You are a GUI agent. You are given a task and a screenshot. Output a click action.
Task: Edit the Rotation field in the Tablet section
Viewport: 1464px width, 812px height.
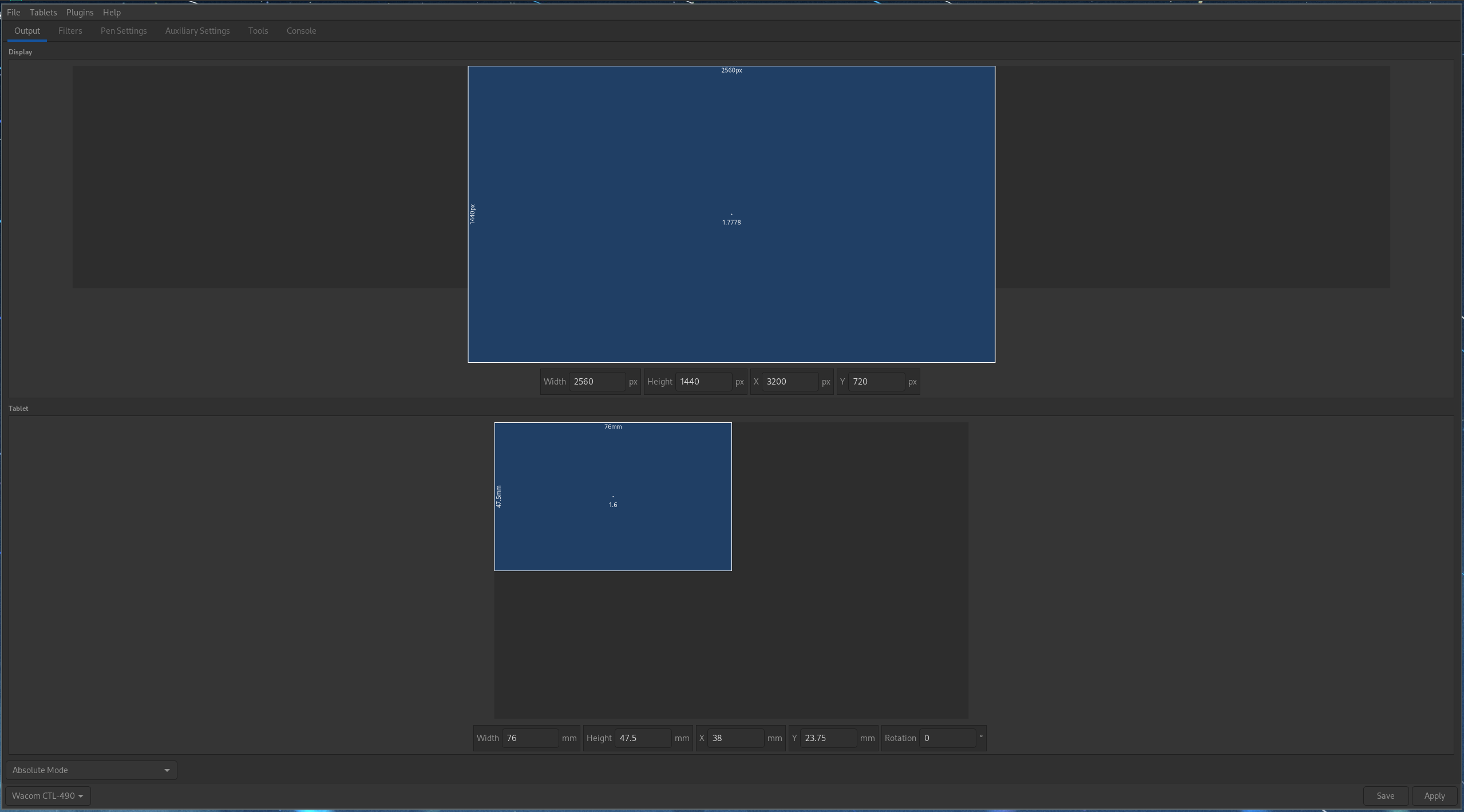point(949,738)
